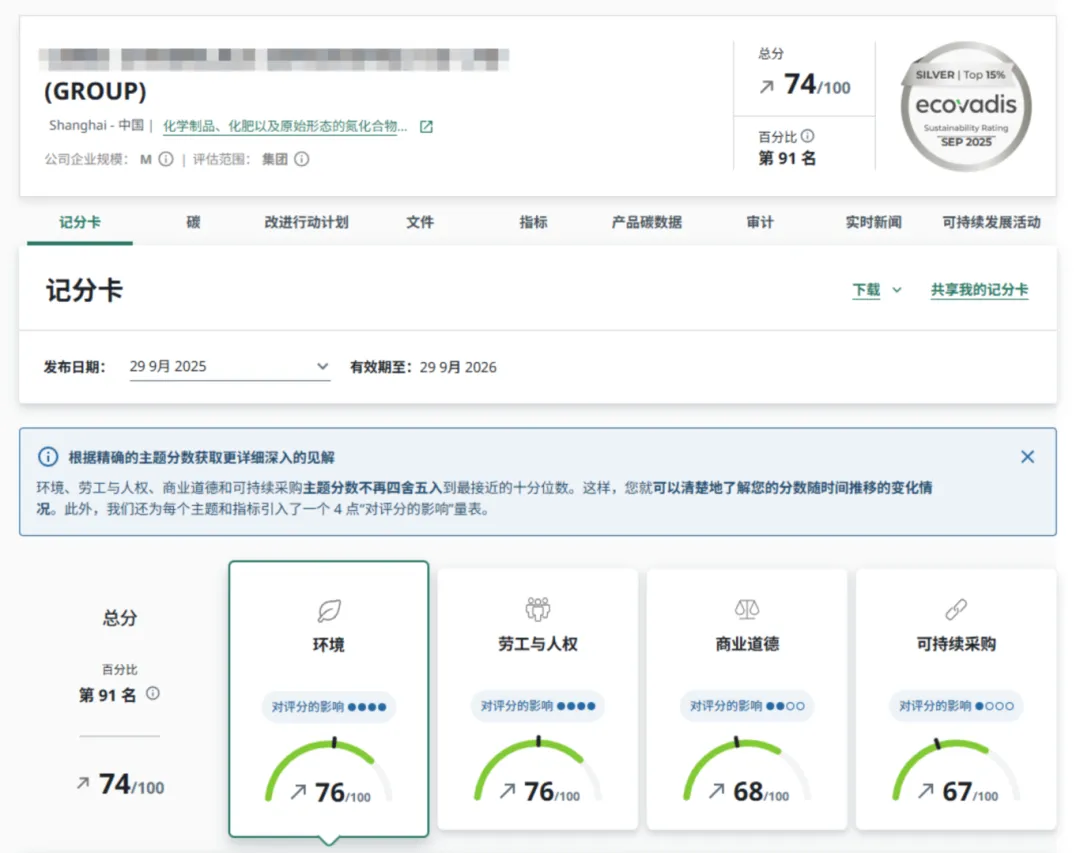Go to the 产品碳数据 tab
This screenshot has height=853, width=1080.
point(647,222)
